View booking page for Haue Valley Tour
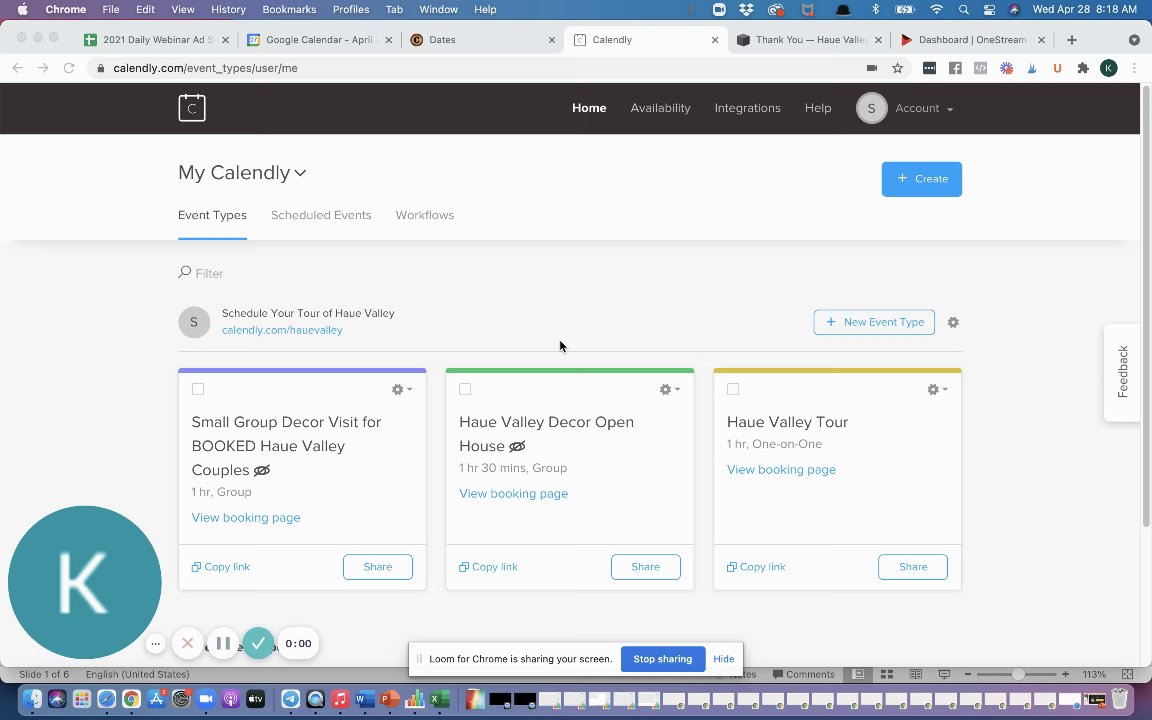 [781, 469]
